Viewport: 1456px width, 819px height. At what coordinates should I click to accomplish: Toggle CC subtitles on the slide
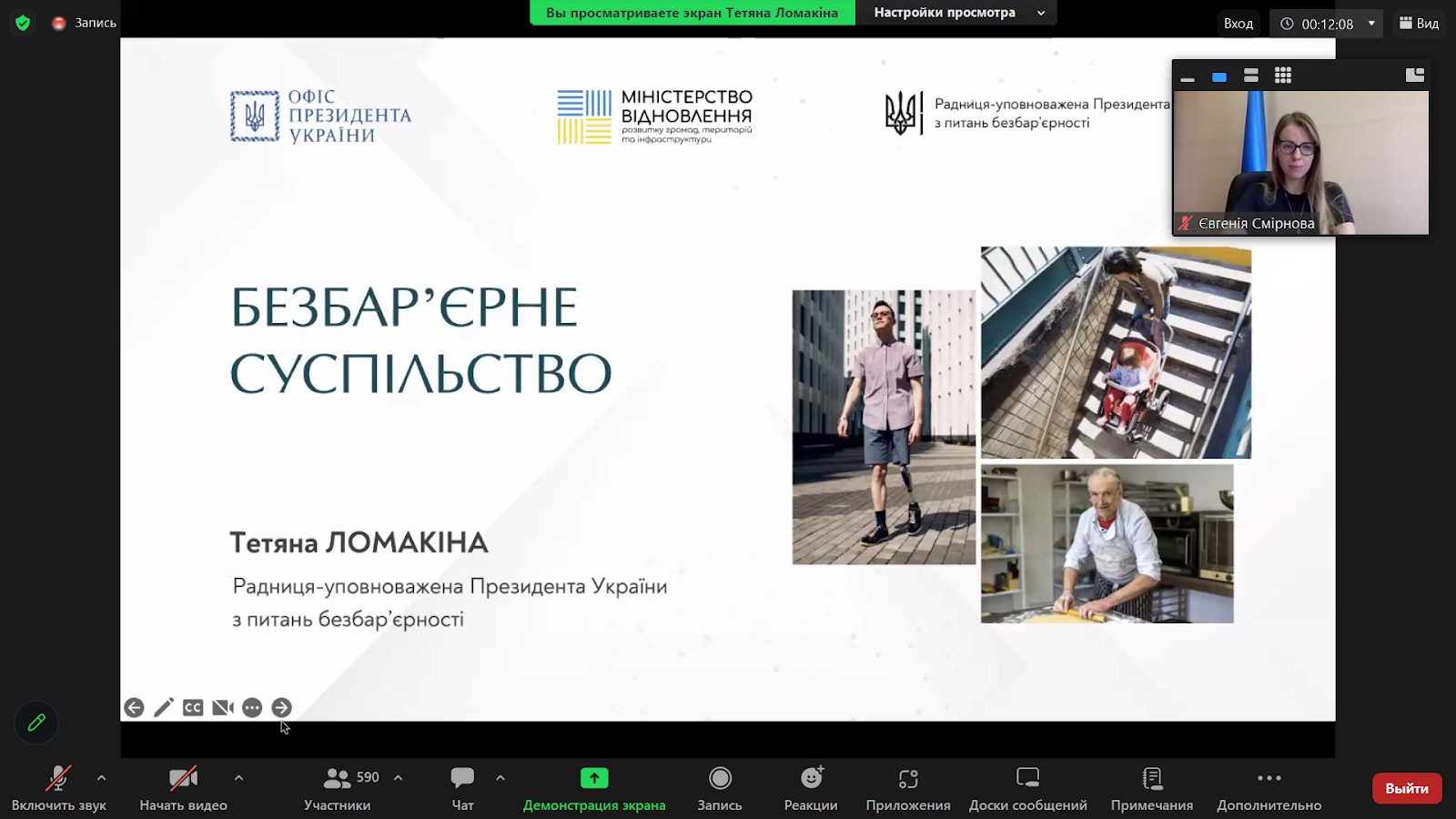(x=193, y=708)
